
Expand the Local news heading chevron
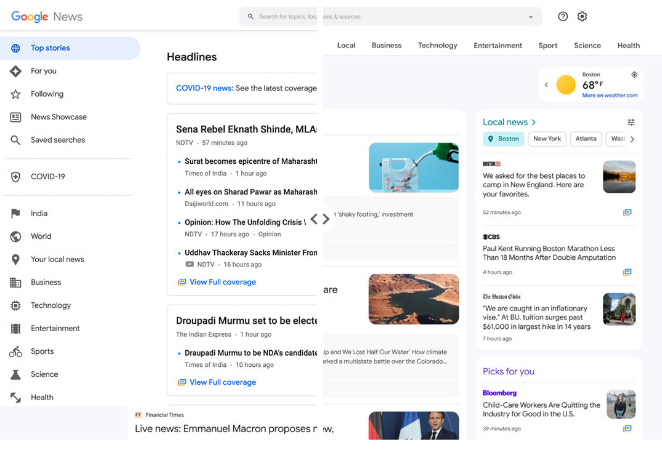pos(534,122)
